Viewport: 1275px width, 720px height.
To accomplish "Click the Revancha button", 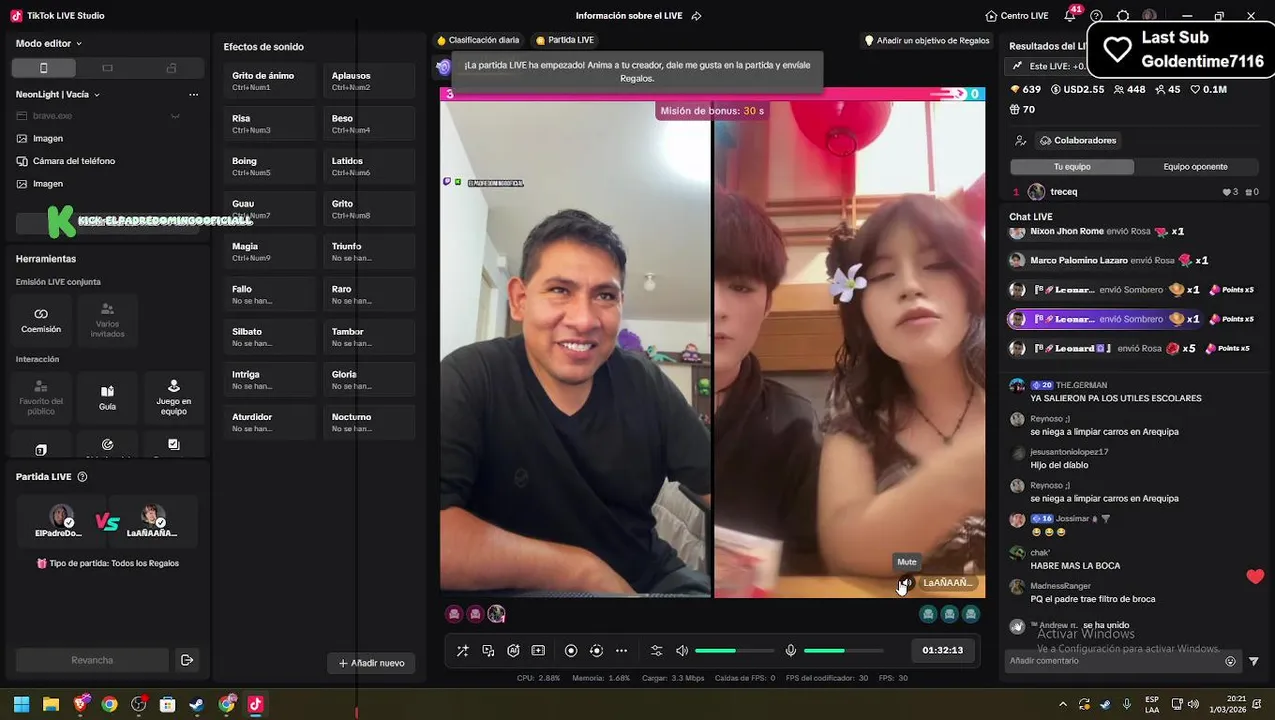I will 92,660.
